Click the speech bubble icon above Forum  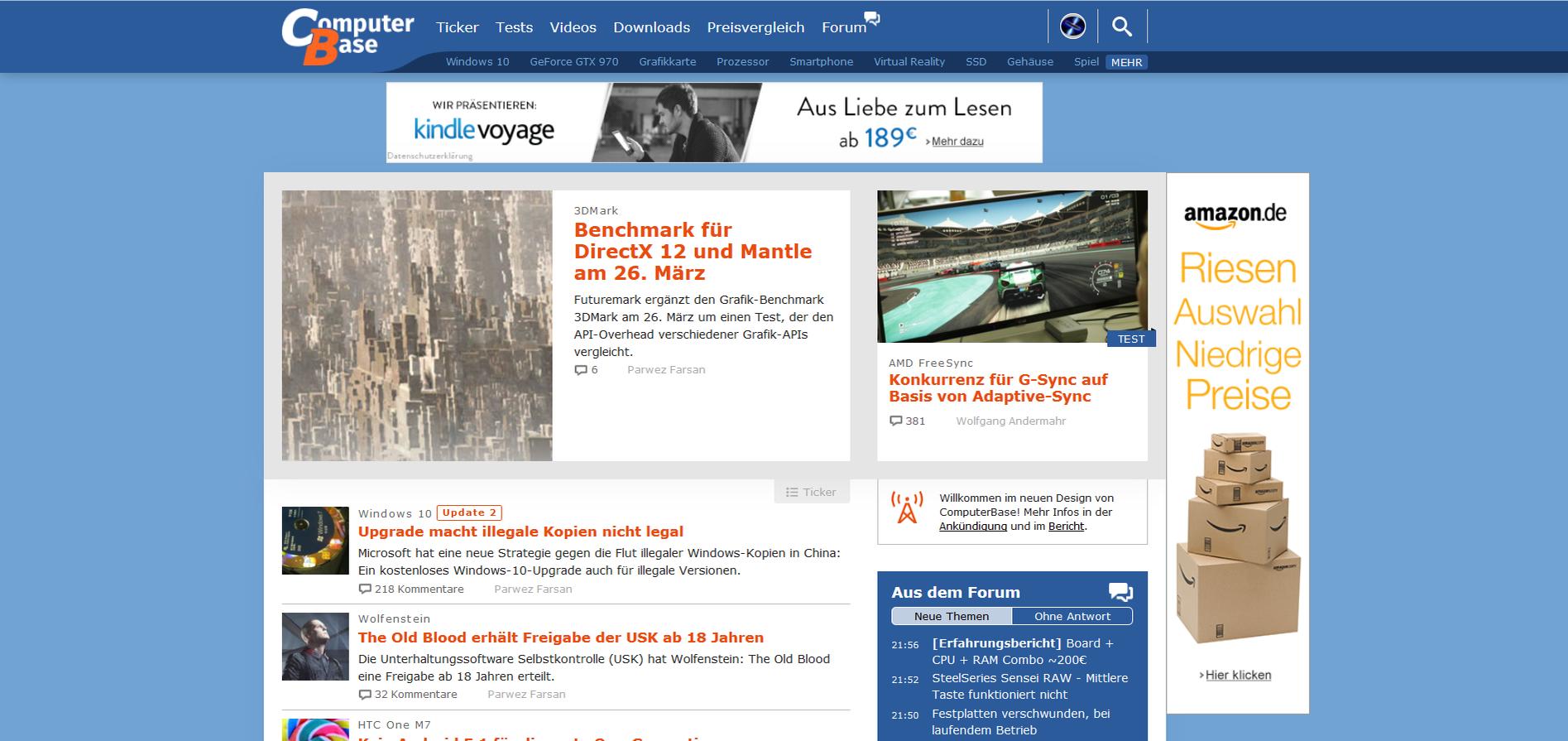pyautogui.click(x=872, y=17)
